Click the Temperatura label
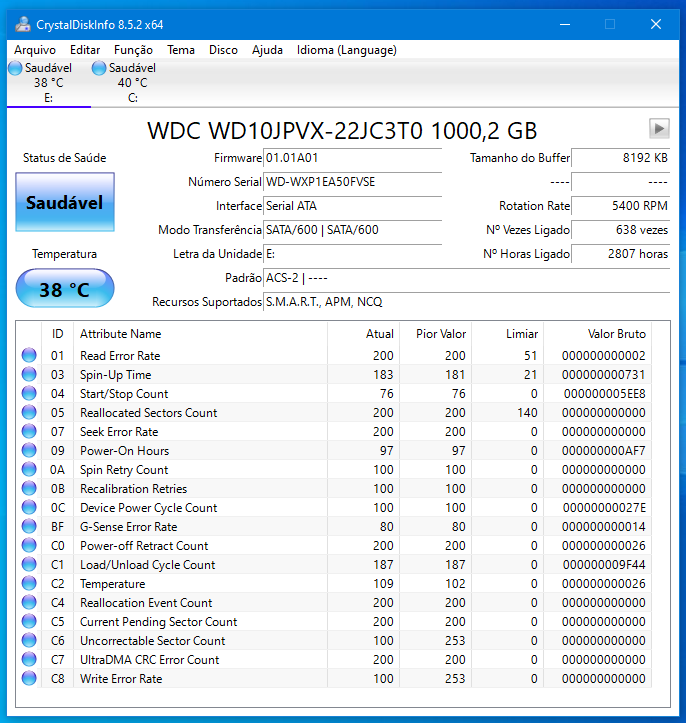This screenshot has width=686, height=723. click(x=65, y=254)
